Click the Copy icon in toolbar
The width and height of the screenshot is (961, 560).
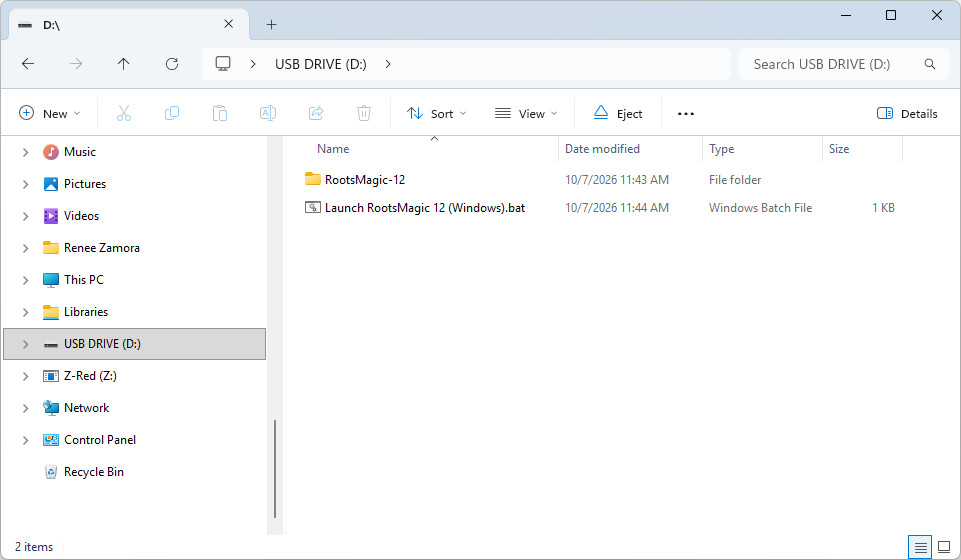click(172, 113)
